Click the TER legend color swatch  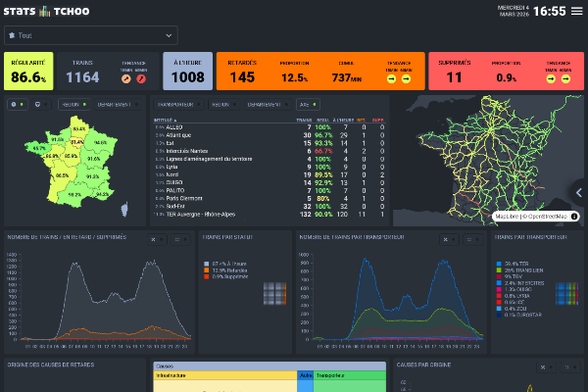[499, 264]
